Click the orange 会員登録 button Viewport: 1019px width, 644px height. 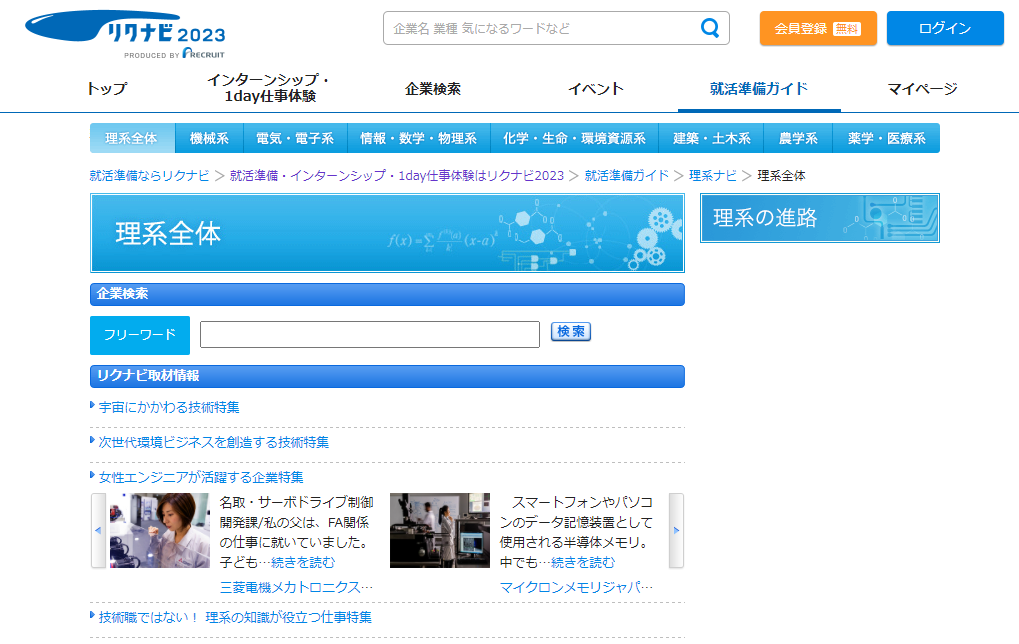tap(818, 28)
